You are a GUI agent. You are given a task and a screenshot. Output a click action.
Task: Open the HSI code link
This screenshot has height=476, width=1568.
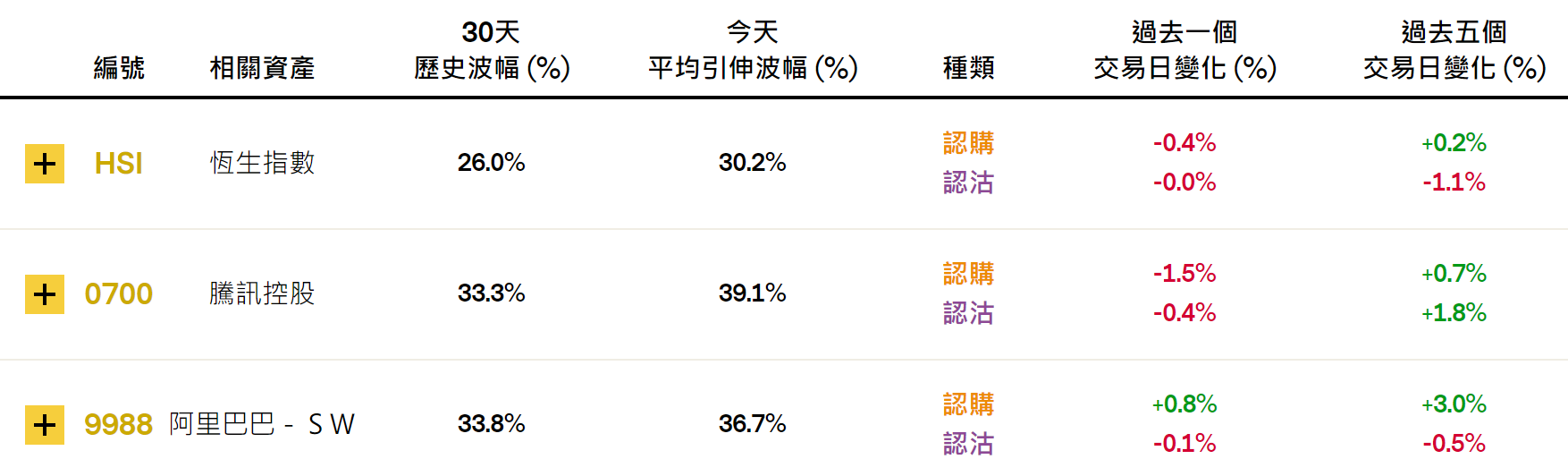(119, 164)
